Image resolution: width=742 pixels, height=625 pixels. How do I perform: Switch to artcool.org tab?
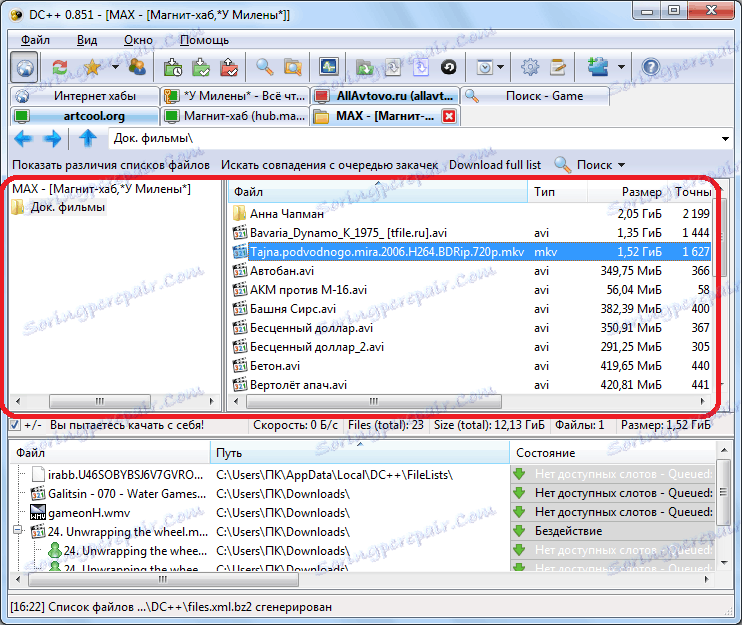tap(84, 116)
